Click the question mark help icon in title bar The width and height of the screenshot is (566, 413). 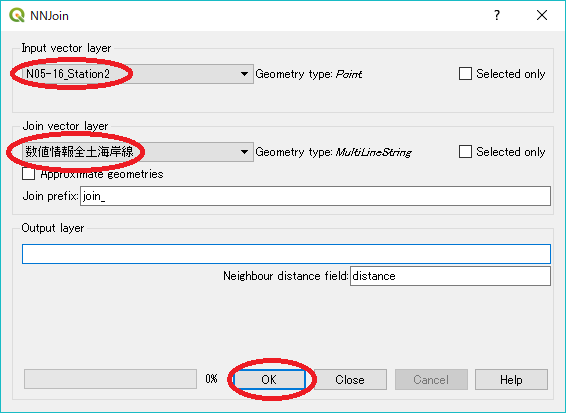[497, 15]
